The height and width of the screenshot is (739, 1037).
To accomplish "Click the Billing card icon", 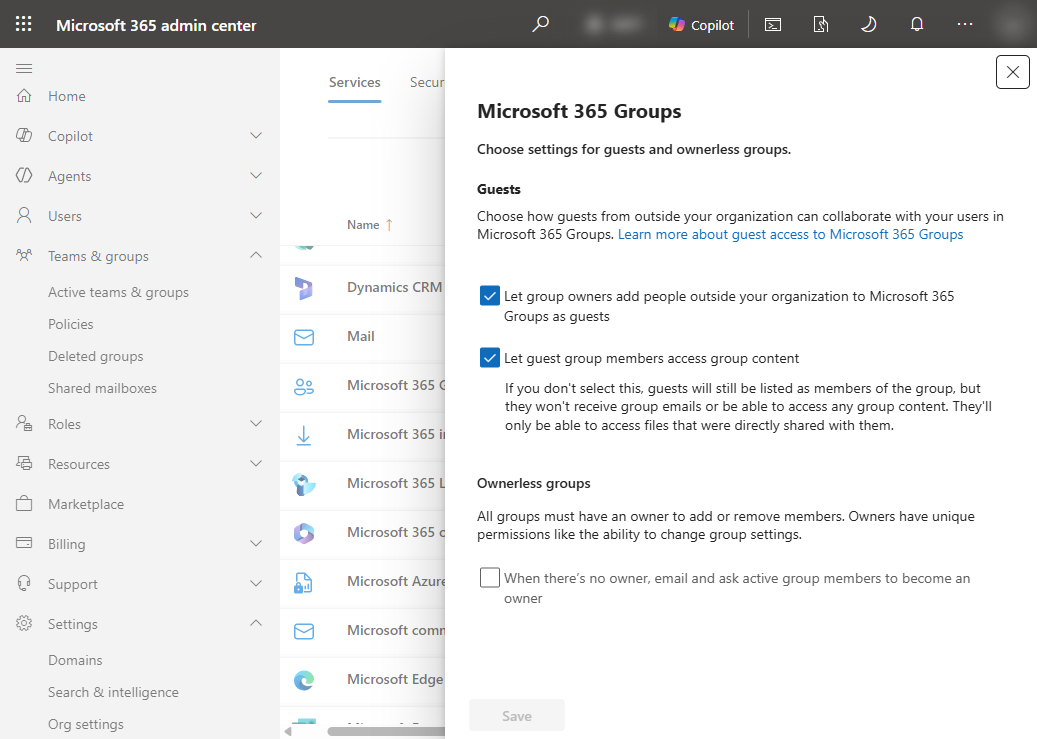I will (x=24, y=543).
